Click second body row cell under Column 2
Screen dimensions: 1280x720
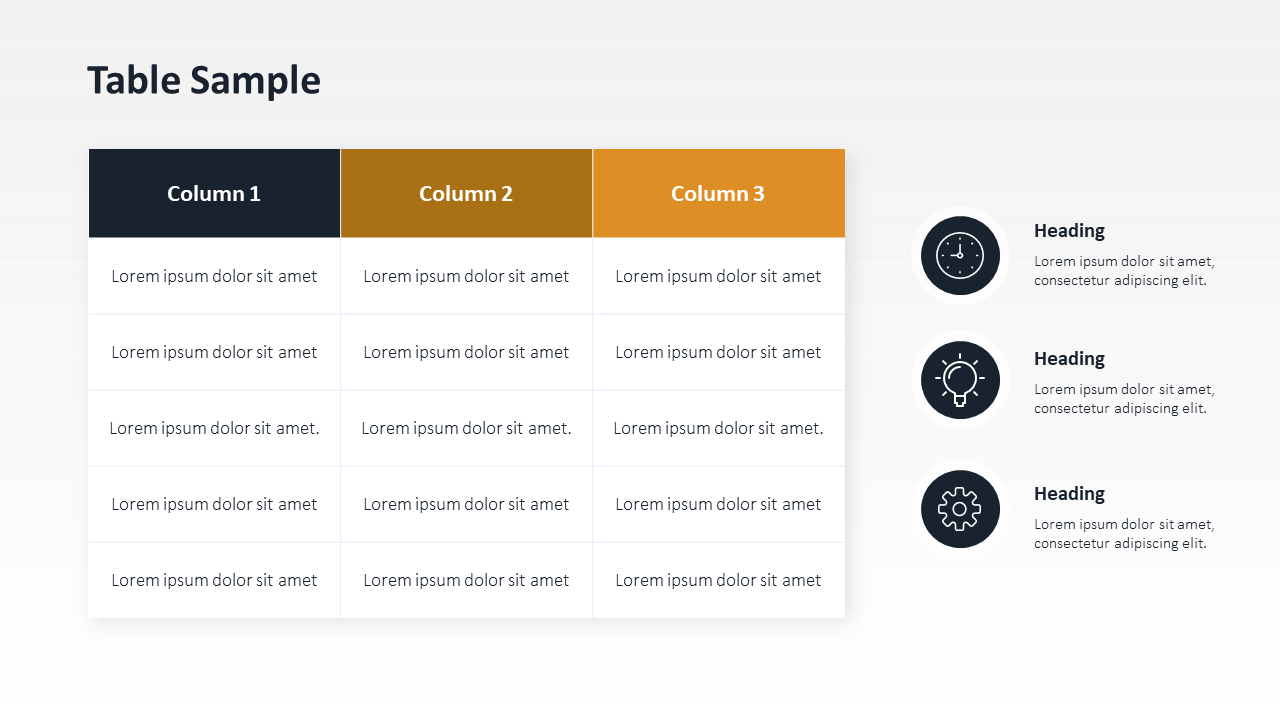point(466,352)
